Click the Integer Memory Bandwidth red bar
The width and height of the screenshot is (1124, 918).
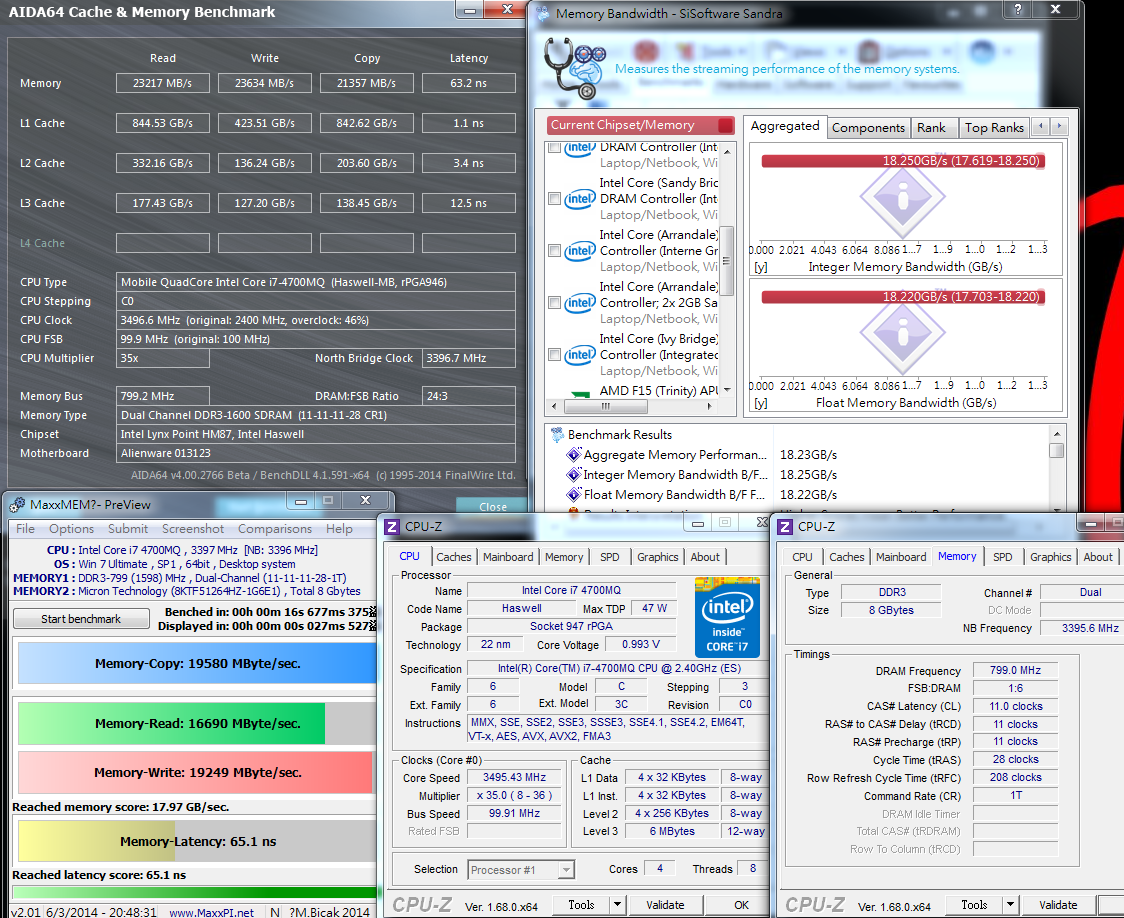click(x=902, y=161)
